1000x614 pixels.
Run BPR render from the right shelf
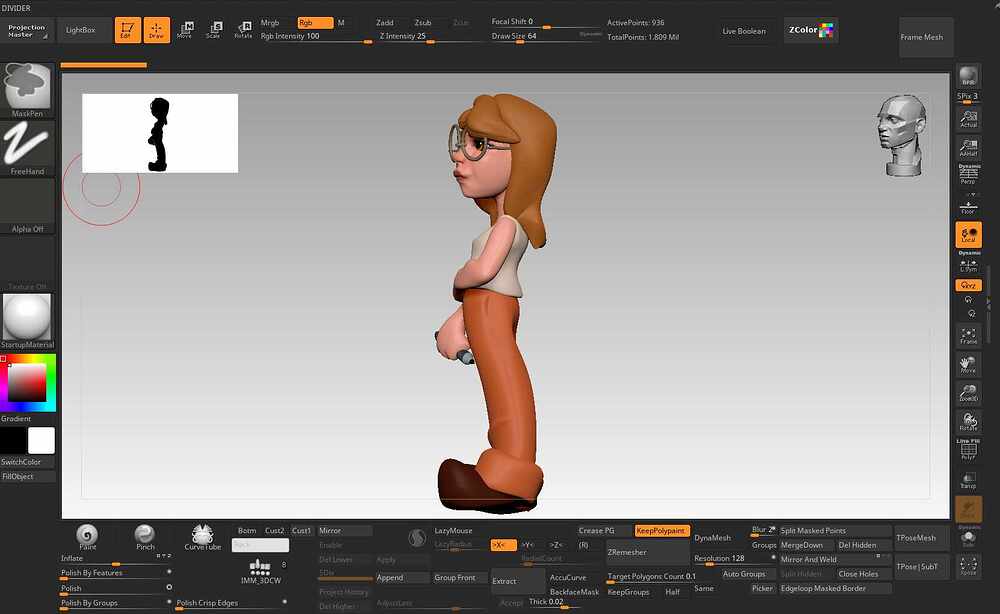point(968,77)
